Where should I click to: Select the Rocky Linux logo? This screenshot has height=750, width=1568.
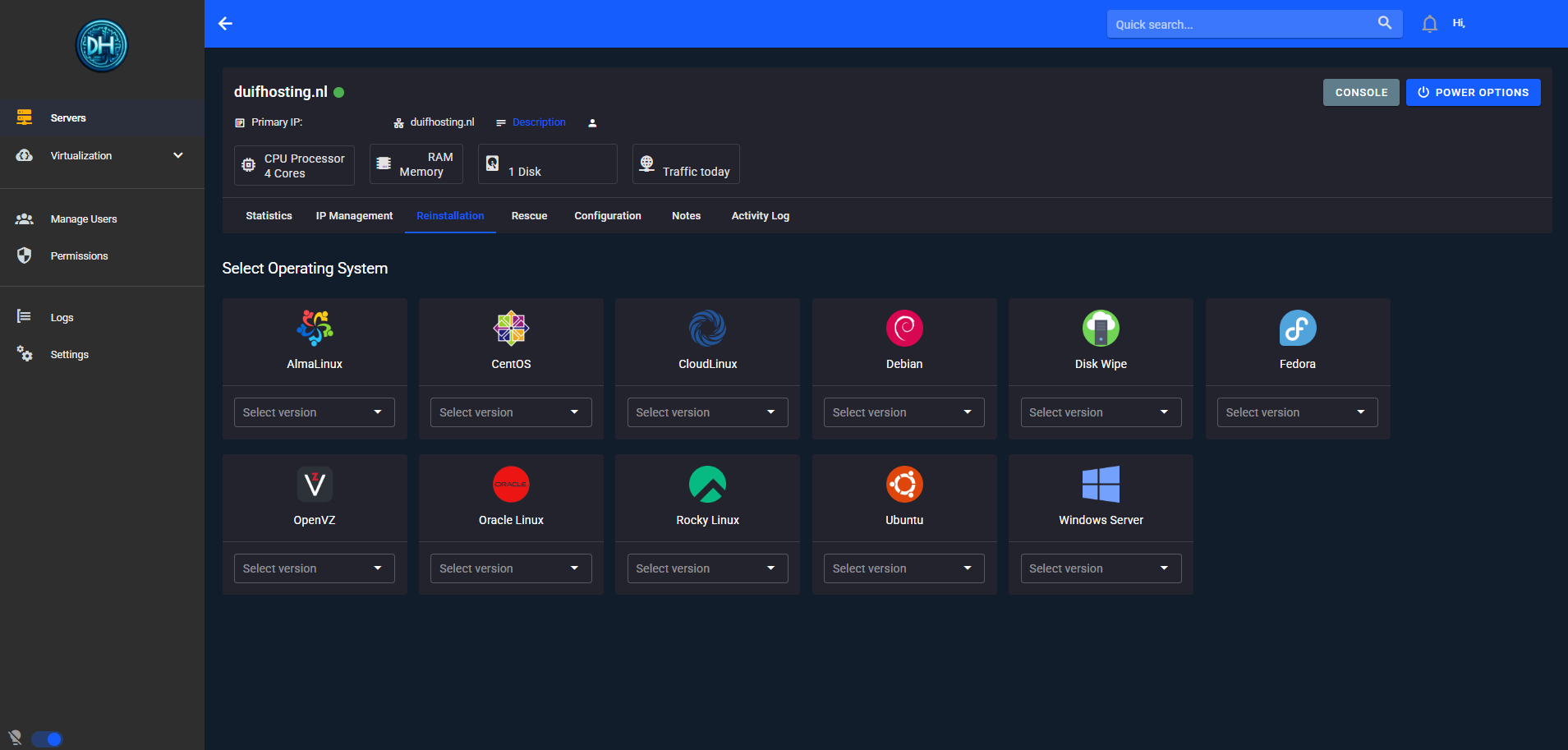706,485
